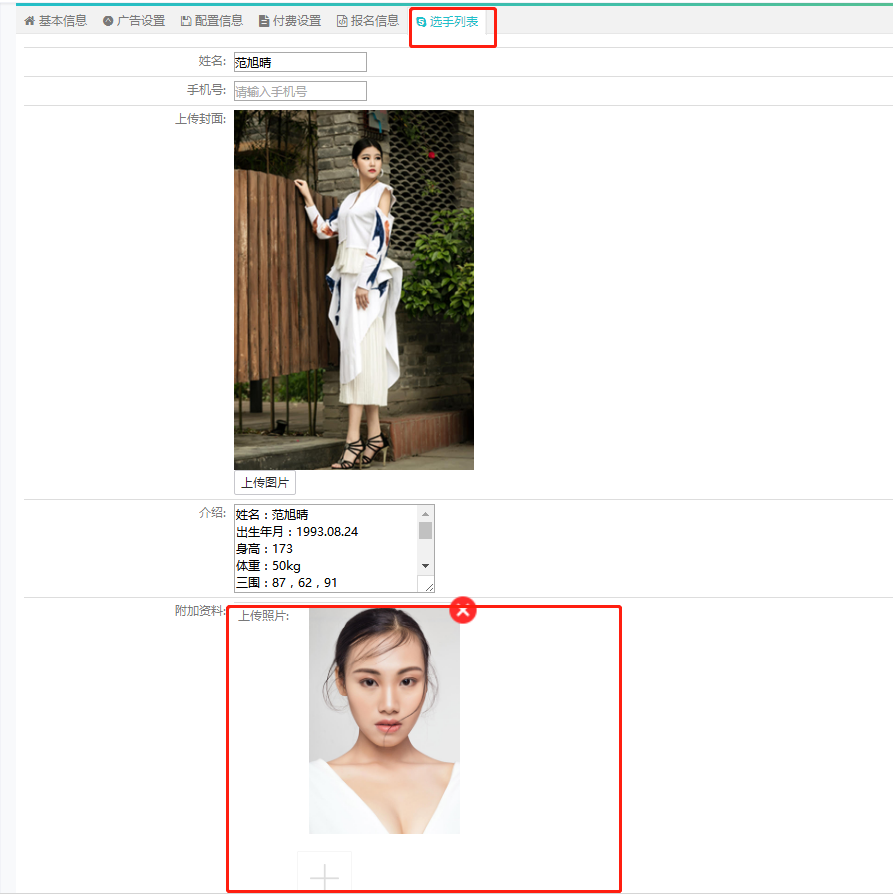Click the 身高：173 line
Viewport: 893px width, 894px height.
[x=264, y=548]
